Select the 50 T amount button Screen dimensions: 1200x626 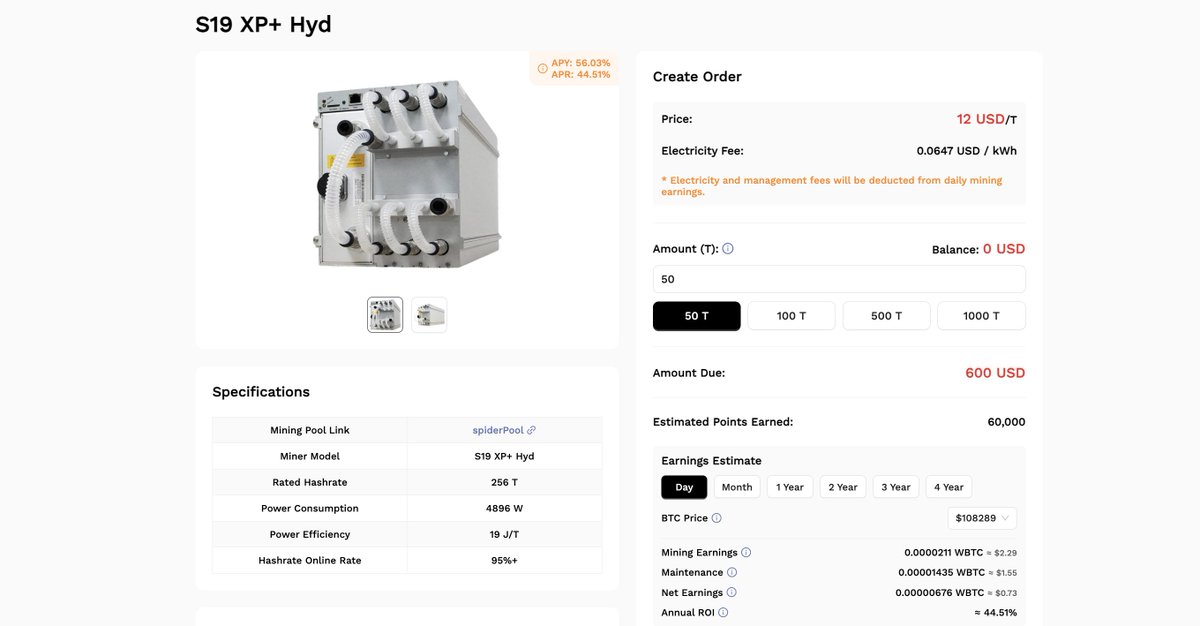click(x=697, y=316)
